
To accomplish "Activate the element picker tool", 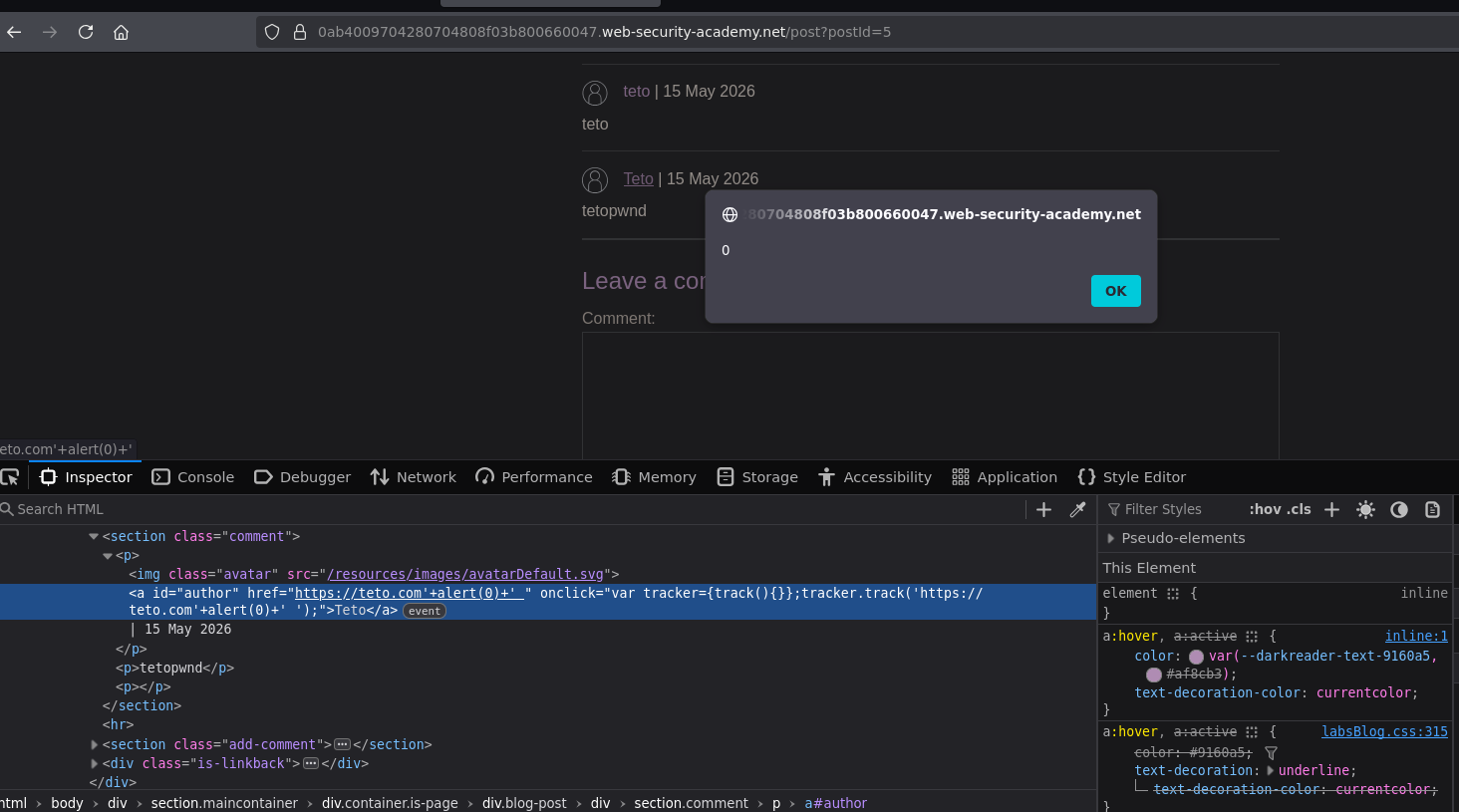I will (x=10, y=477).
